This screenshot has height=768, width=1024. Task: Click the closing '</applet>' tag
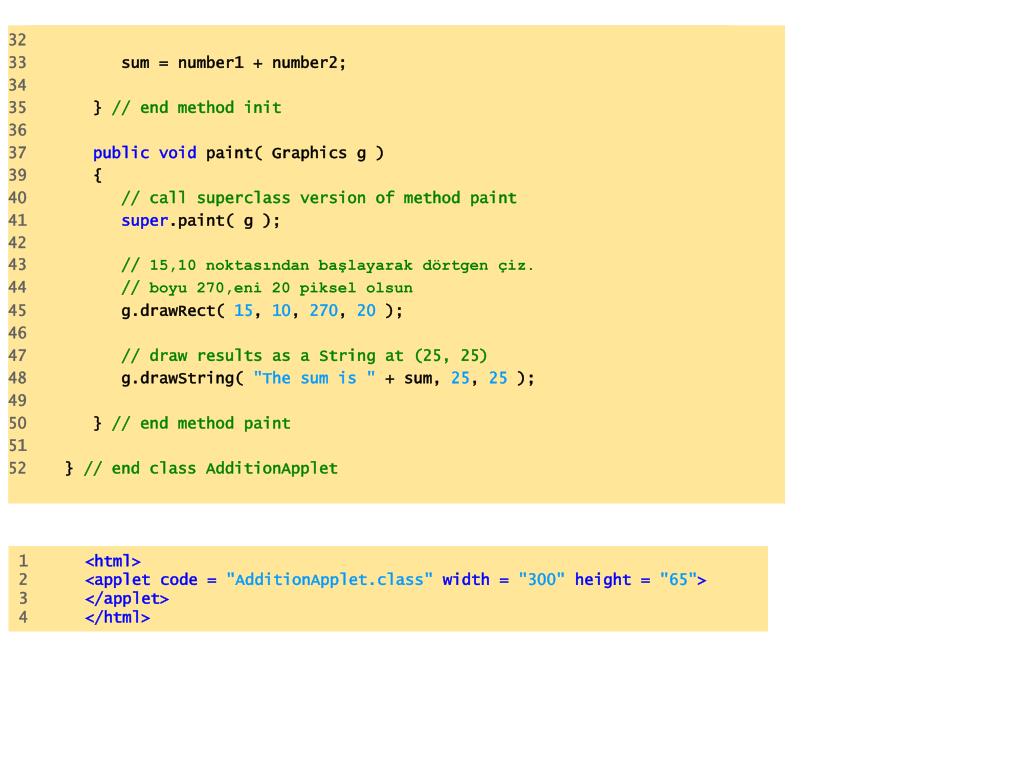(127, 599)
